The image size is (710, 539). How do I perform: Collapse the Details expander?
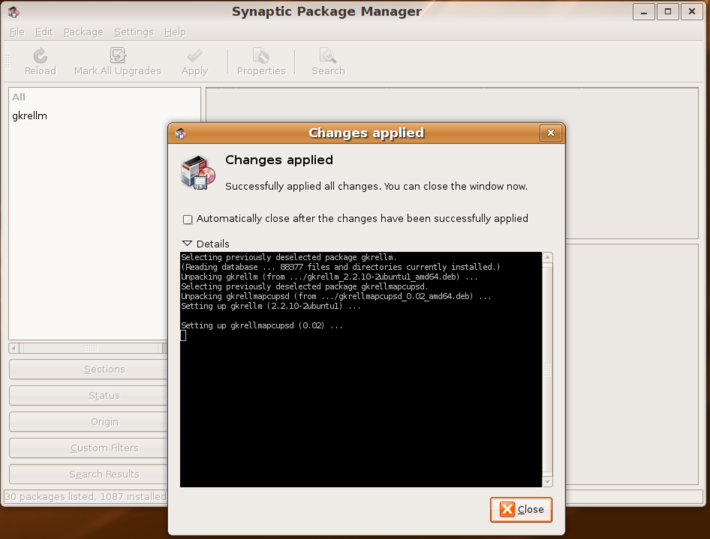coord(187,243)
